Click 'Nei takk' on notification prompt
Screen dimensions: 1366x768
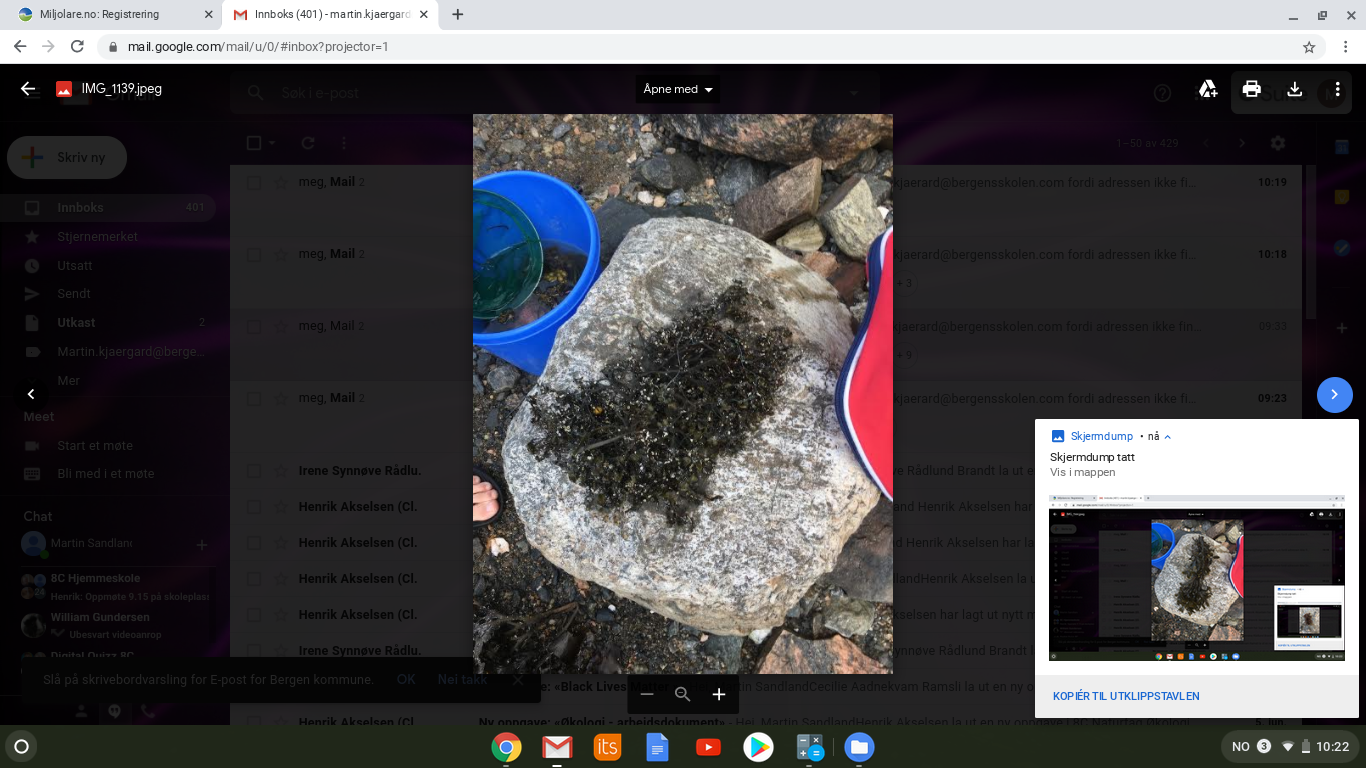coord(462,679)
